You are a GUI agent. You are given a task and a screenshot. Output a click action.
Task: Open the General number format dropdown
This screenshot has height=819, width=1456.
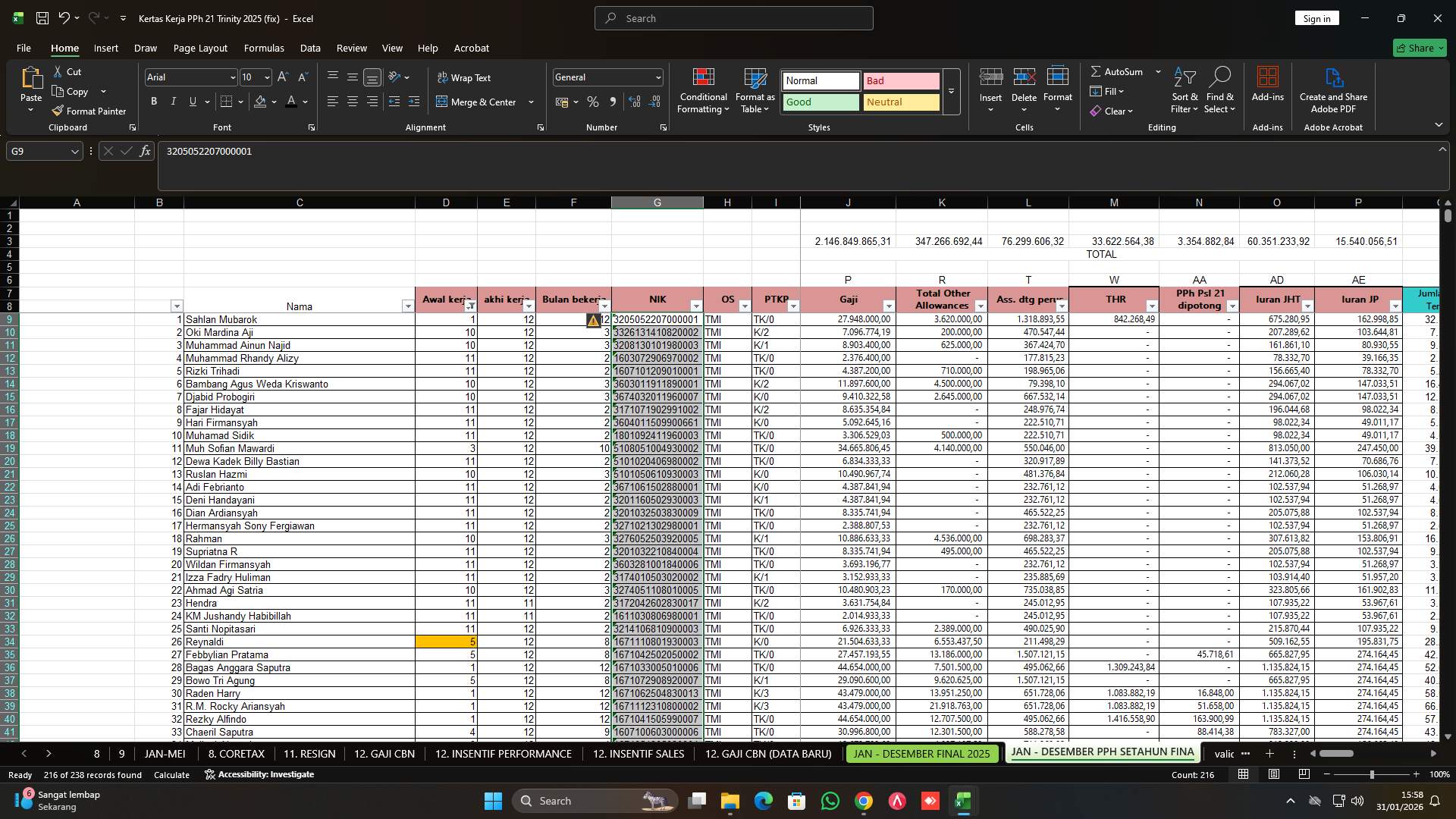pyautogui.click(x=655, y=77)
